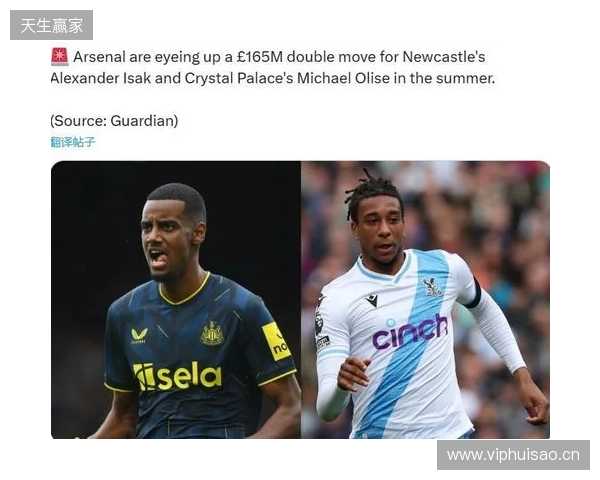Viewport: 600px width, 480px height.
Task: Click the 天生赢家 watermark label
Action: 51,25
